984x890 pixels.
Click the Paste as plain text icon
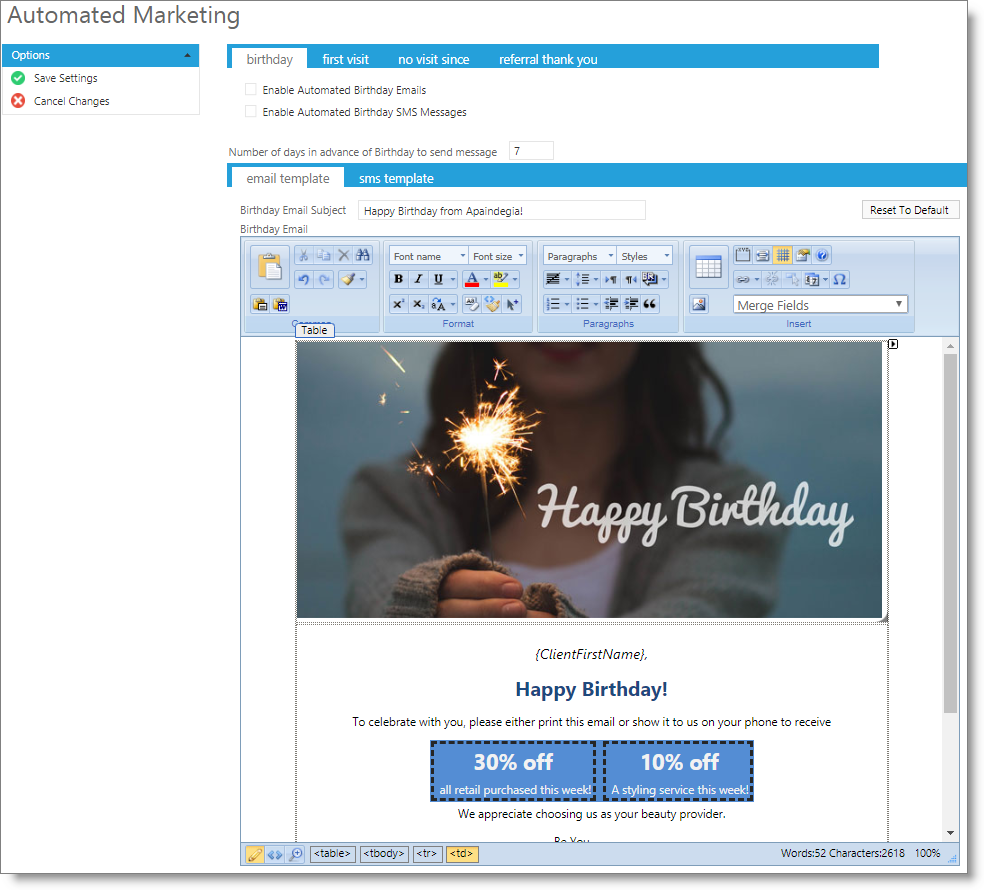click(x=260, y=304)
